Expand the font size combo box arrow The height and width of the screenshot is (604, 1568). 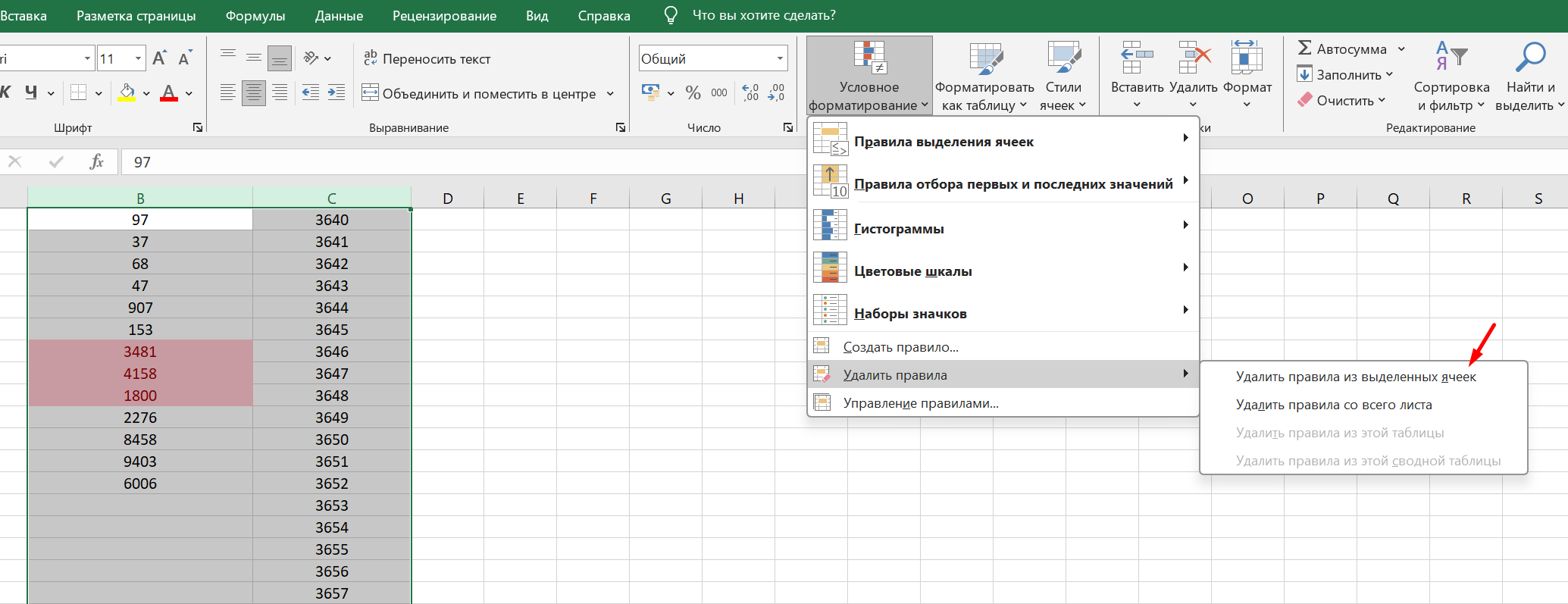tap(138, 58)
